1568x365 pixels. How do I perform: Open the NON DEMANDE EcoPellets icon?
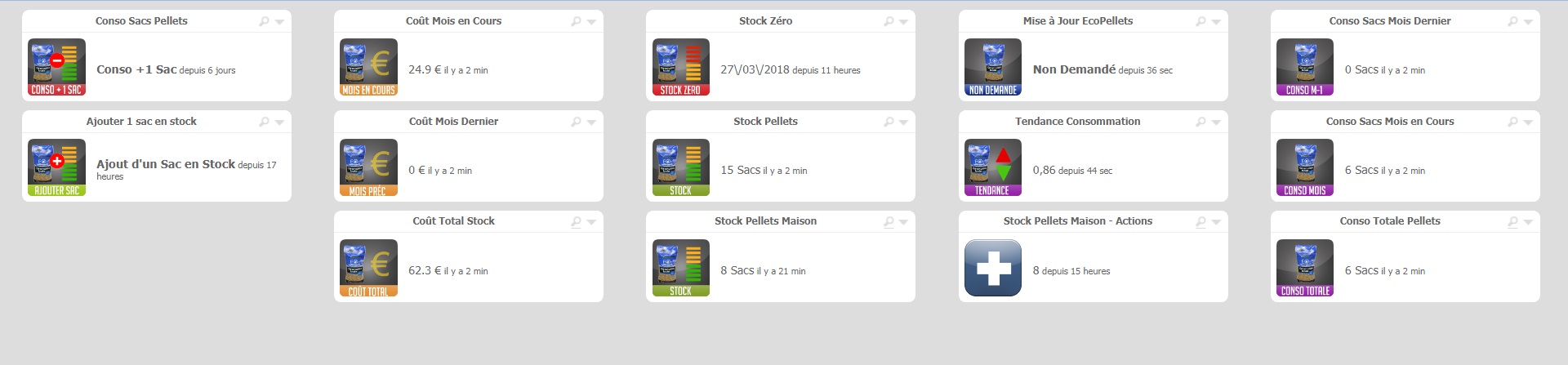click(x=993, y=67)
